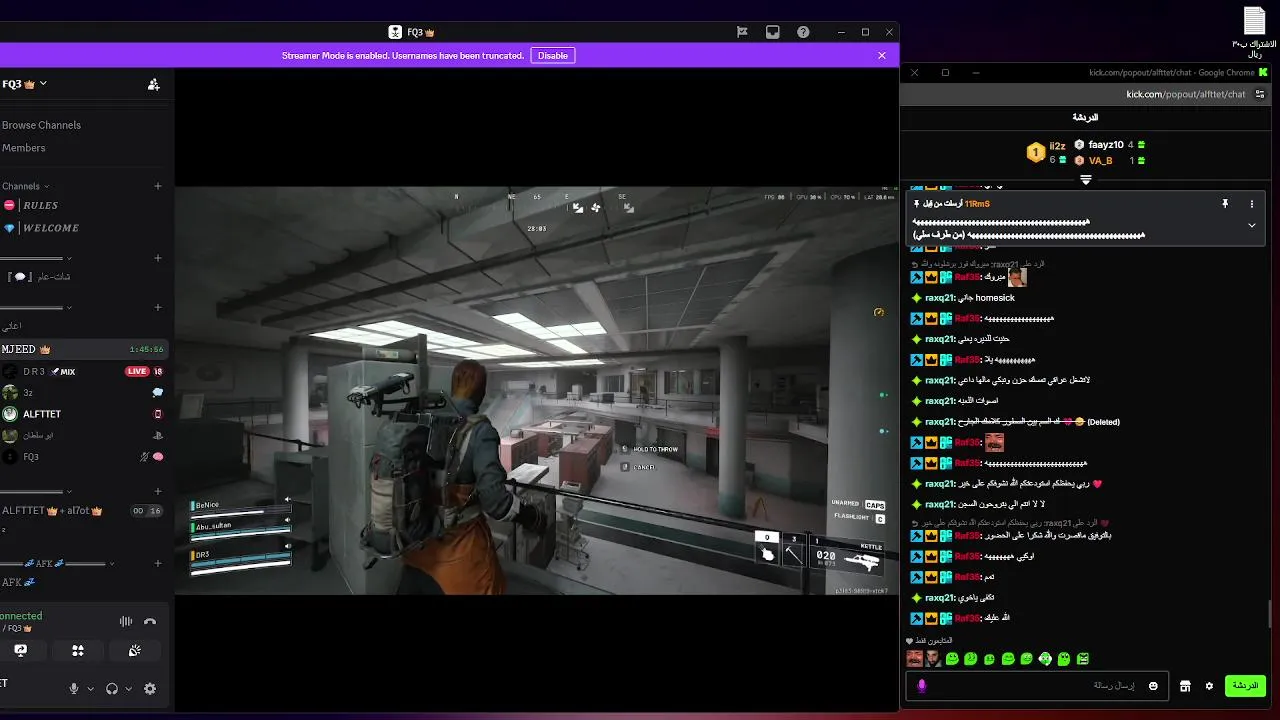Open the WELCOME channel
The image size is (1280, 720).
click(x=50, y=228)
